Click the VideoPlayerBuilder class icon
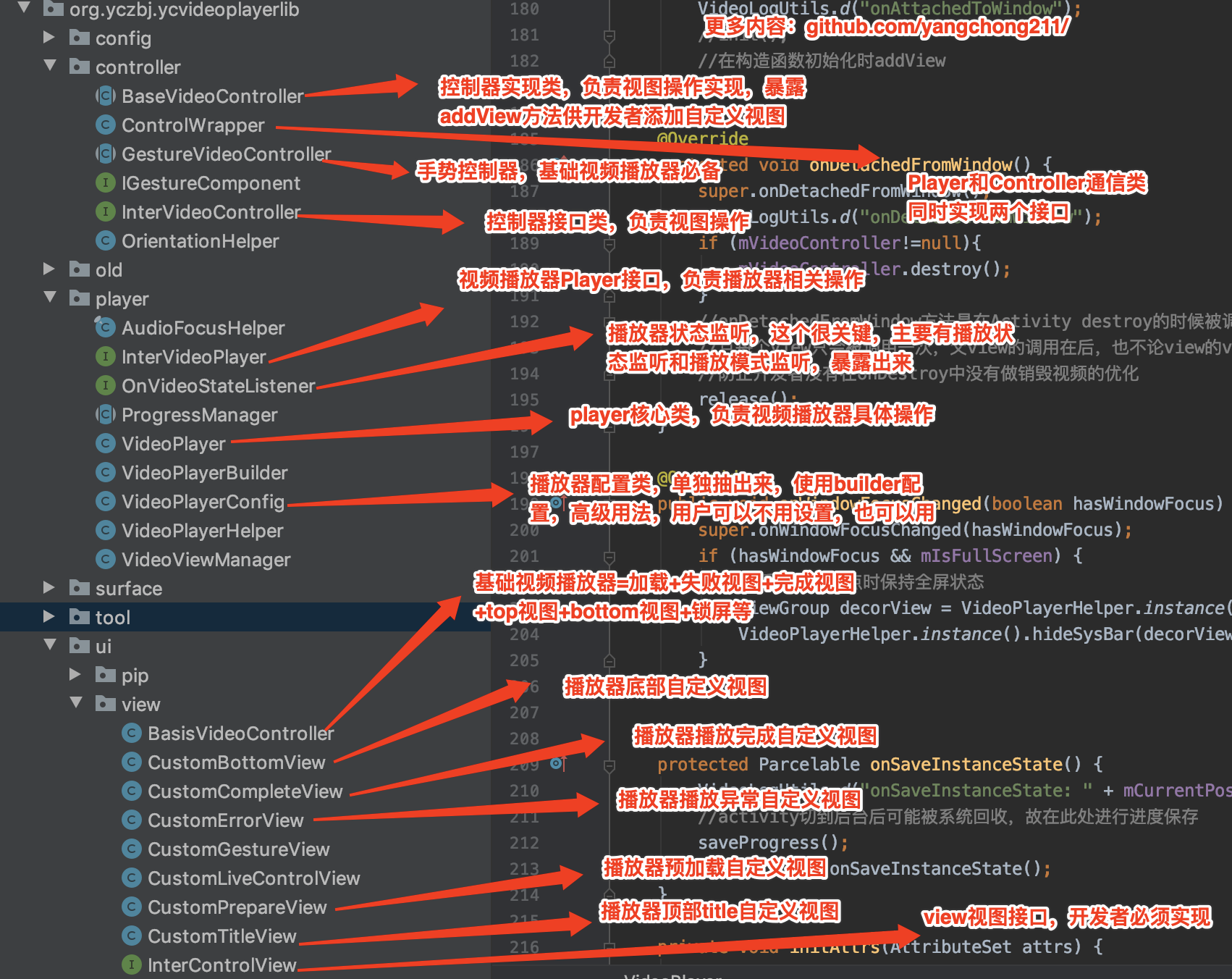 [x=106, y=472]
